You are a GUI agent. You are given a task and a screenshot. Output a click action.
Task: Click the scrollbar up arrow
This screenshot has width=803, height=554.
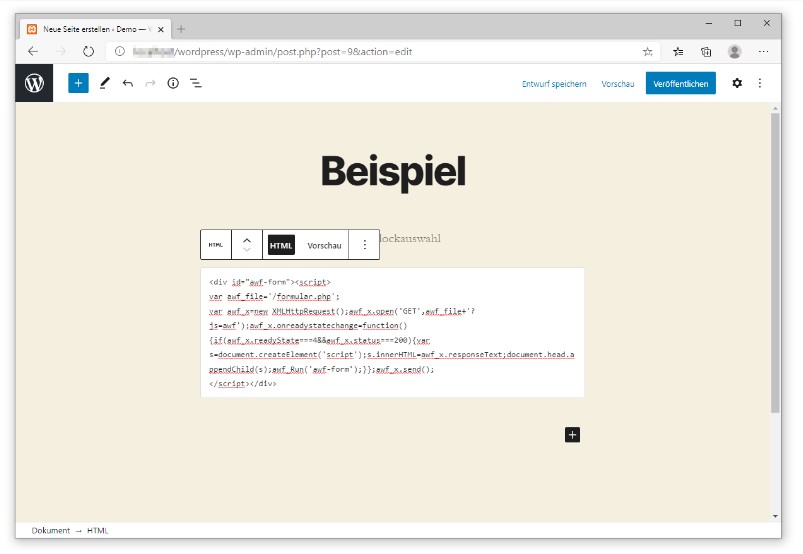(x=775, y=109)
